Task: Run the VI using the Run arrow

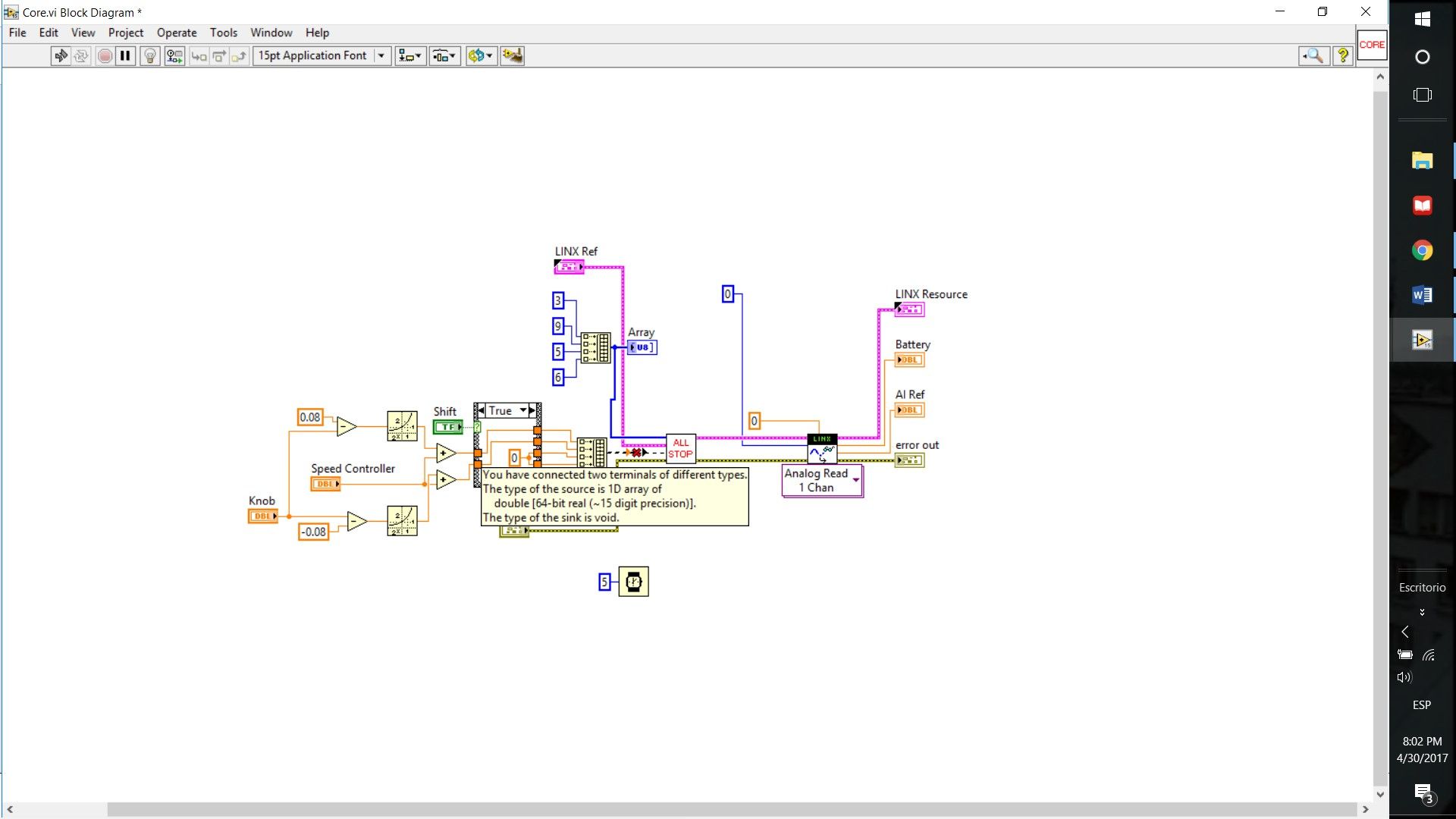Action: (x=61, y=55)
